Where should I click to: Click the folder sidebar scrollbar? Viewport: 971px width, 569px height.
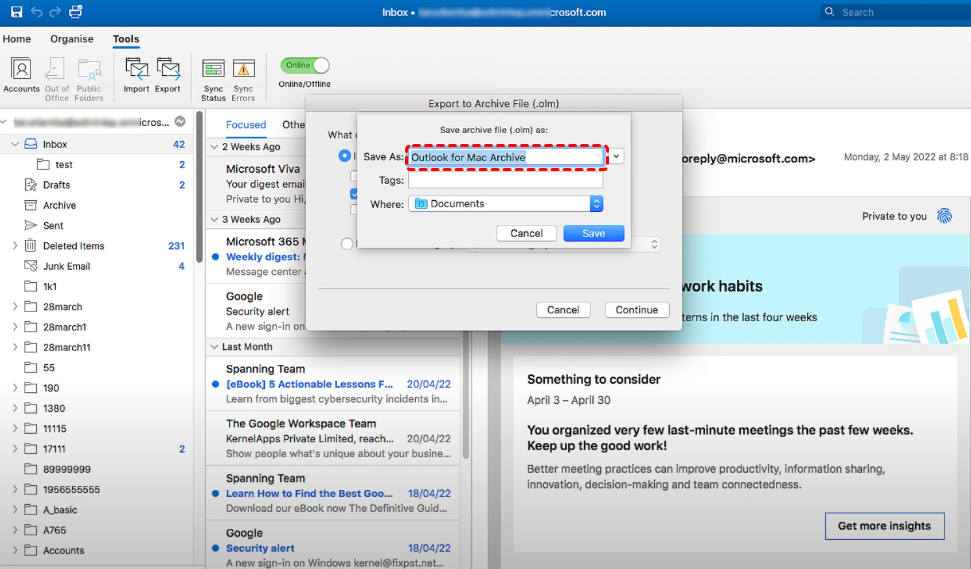(x=199, y=187)
